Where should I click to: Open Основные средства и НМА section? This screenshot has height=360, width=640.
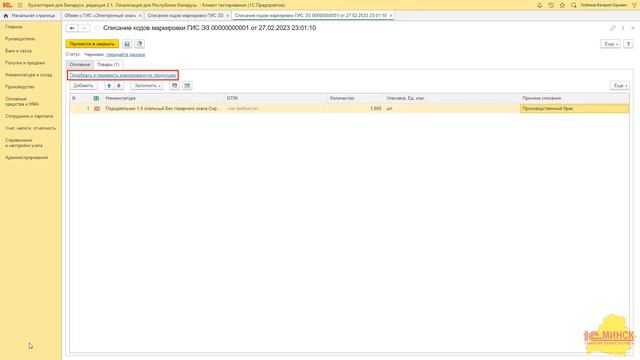coord(22,102)
